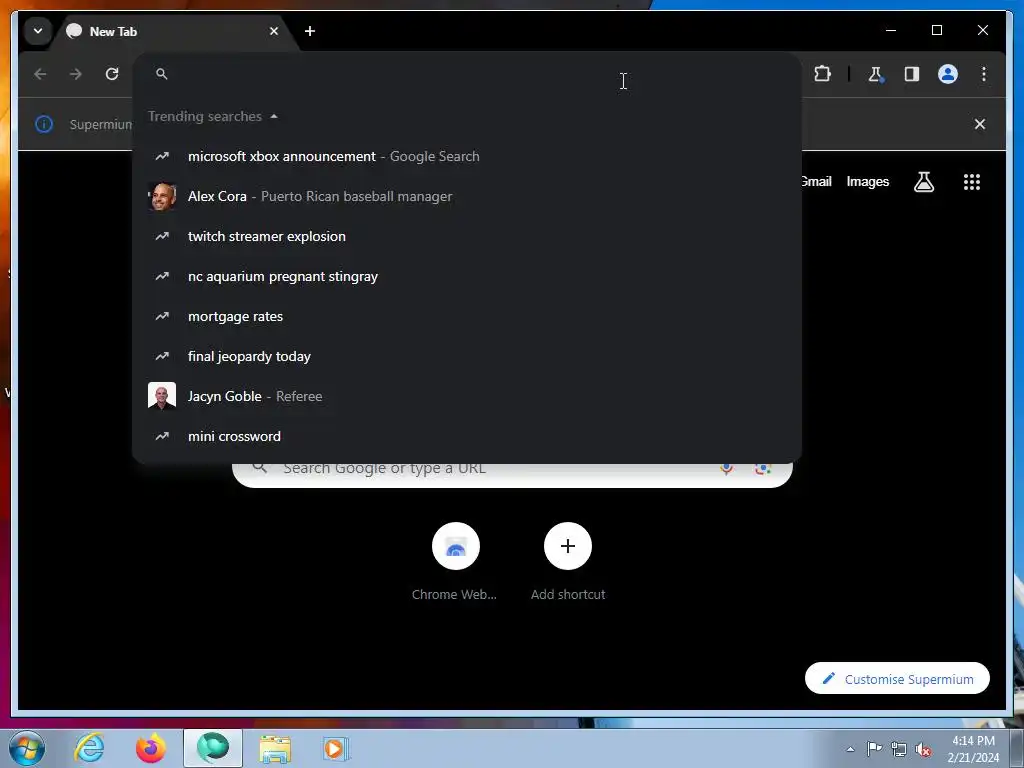1024x768 pixels.
Task: Click the info icon in the infobar
Action: [44, 124]
